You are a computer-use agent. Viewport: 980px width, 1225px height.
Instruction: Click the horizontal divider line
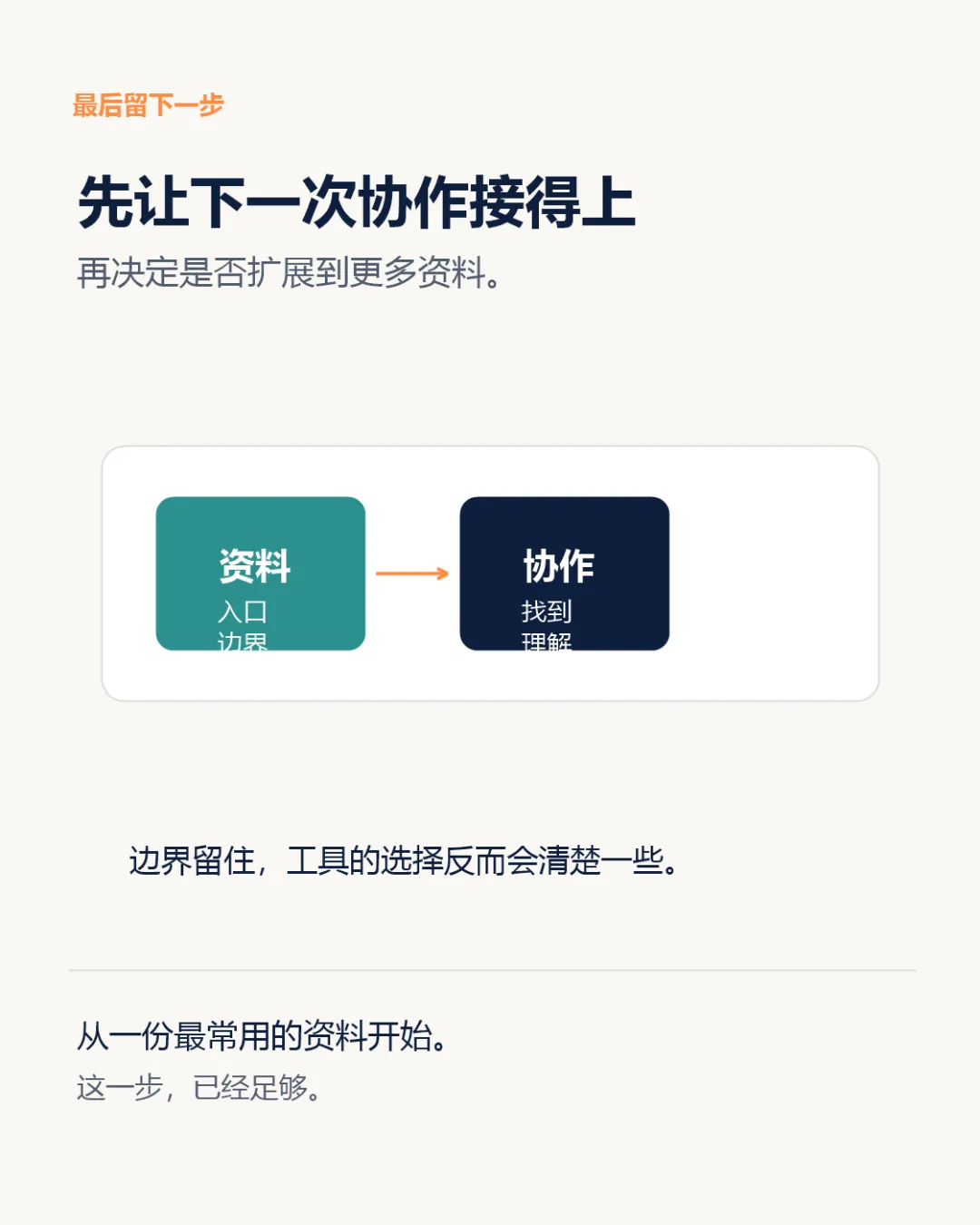(x=492, y=970)
